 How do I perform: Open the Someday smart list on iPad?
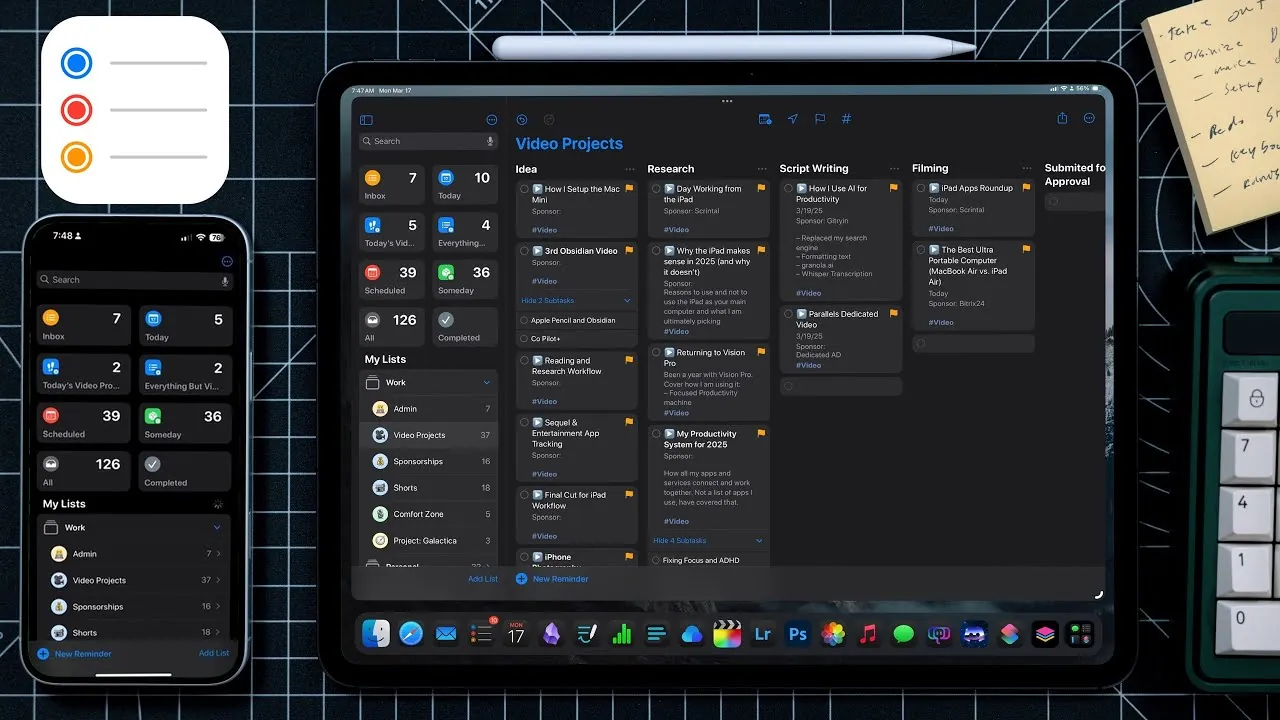465,279
